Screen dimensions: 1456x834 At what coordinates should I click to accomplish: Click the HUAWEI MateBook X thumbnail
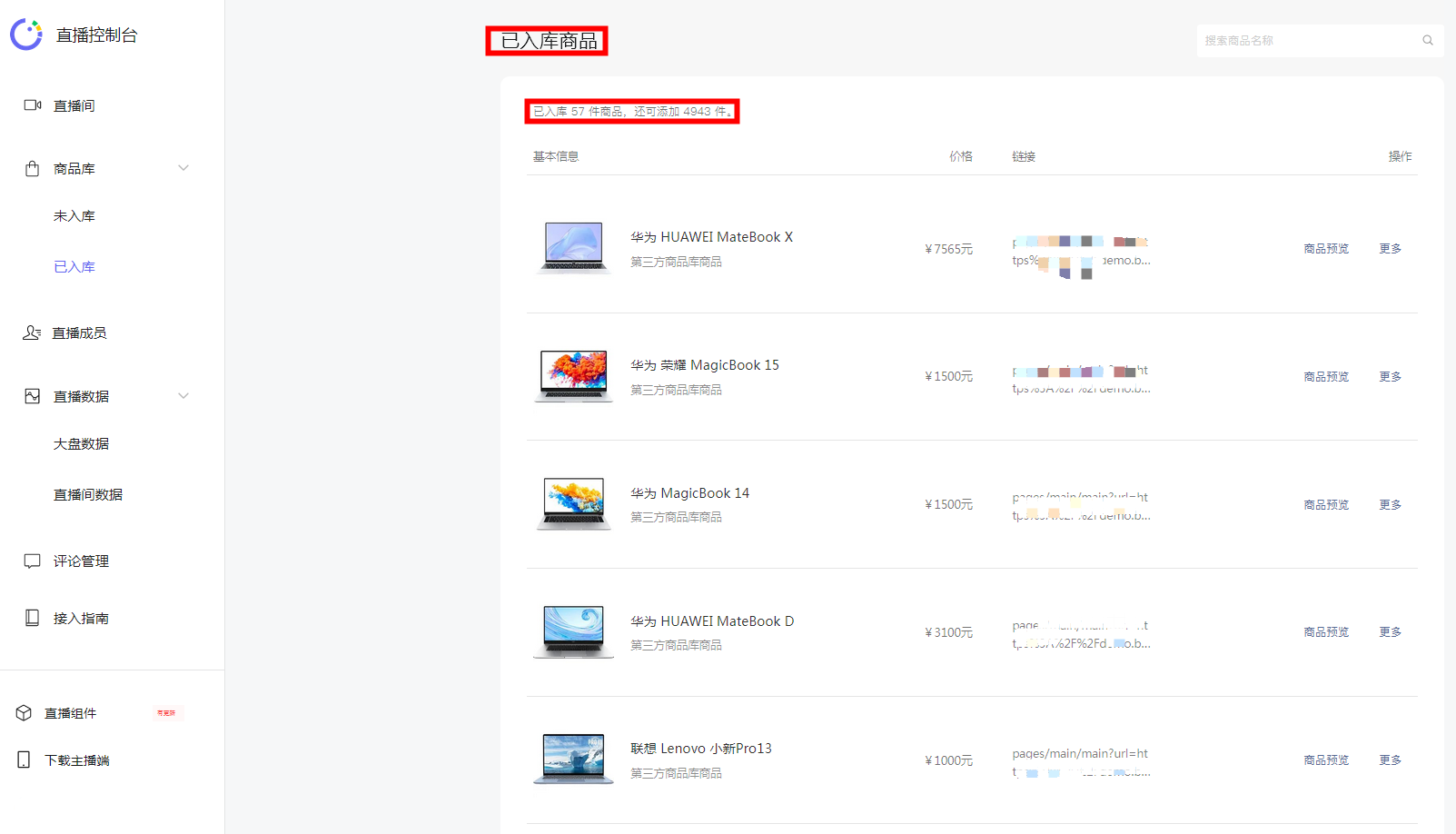pyautogui.click(x=574, y=246)
